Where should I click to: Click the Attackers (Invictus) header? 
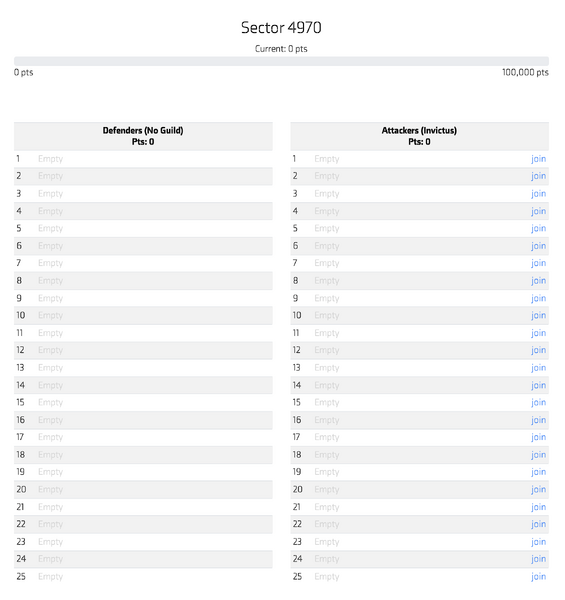tap(419, 136)
